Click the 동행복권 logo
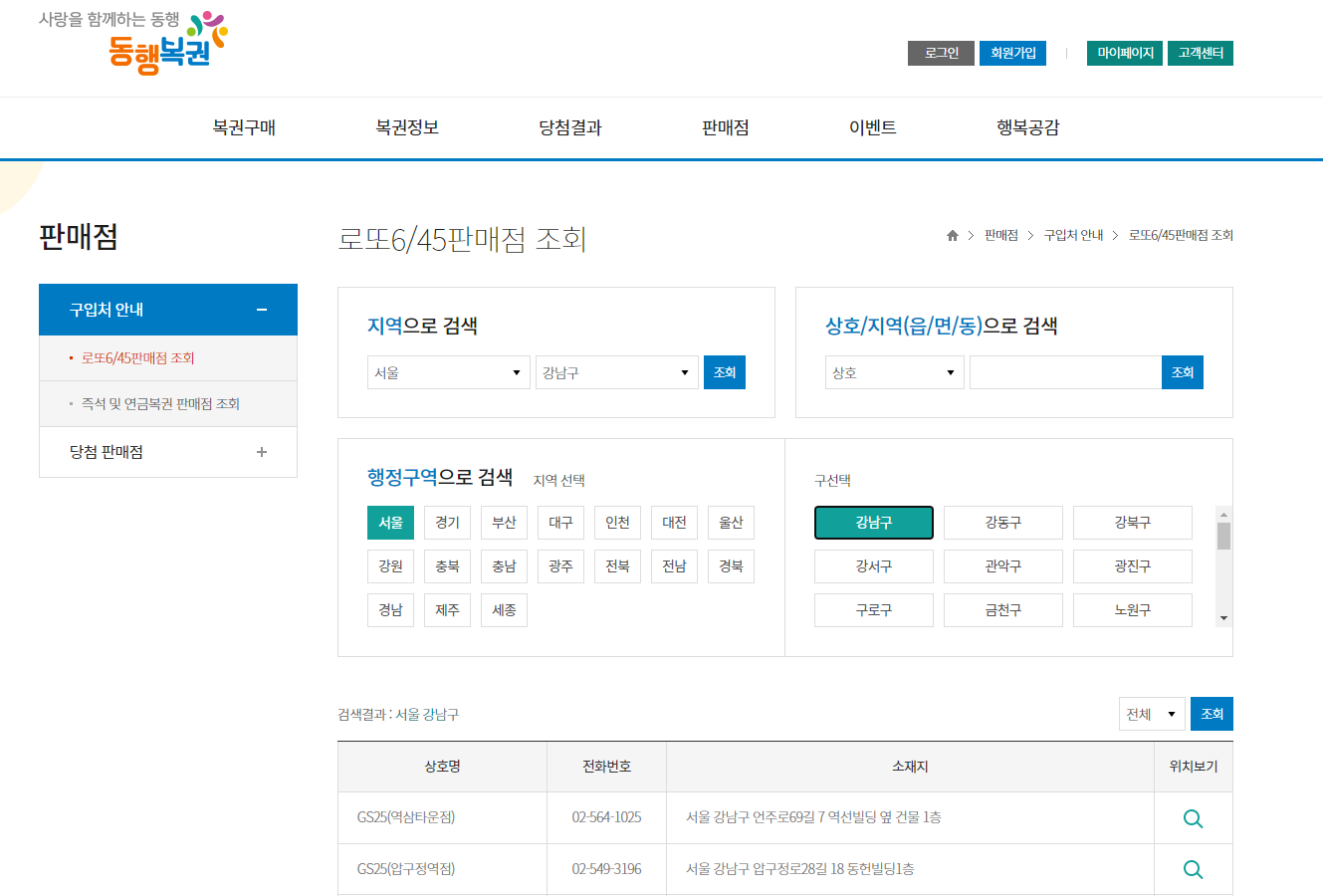This screenshot has width=1323, height=896. [133, 42]
